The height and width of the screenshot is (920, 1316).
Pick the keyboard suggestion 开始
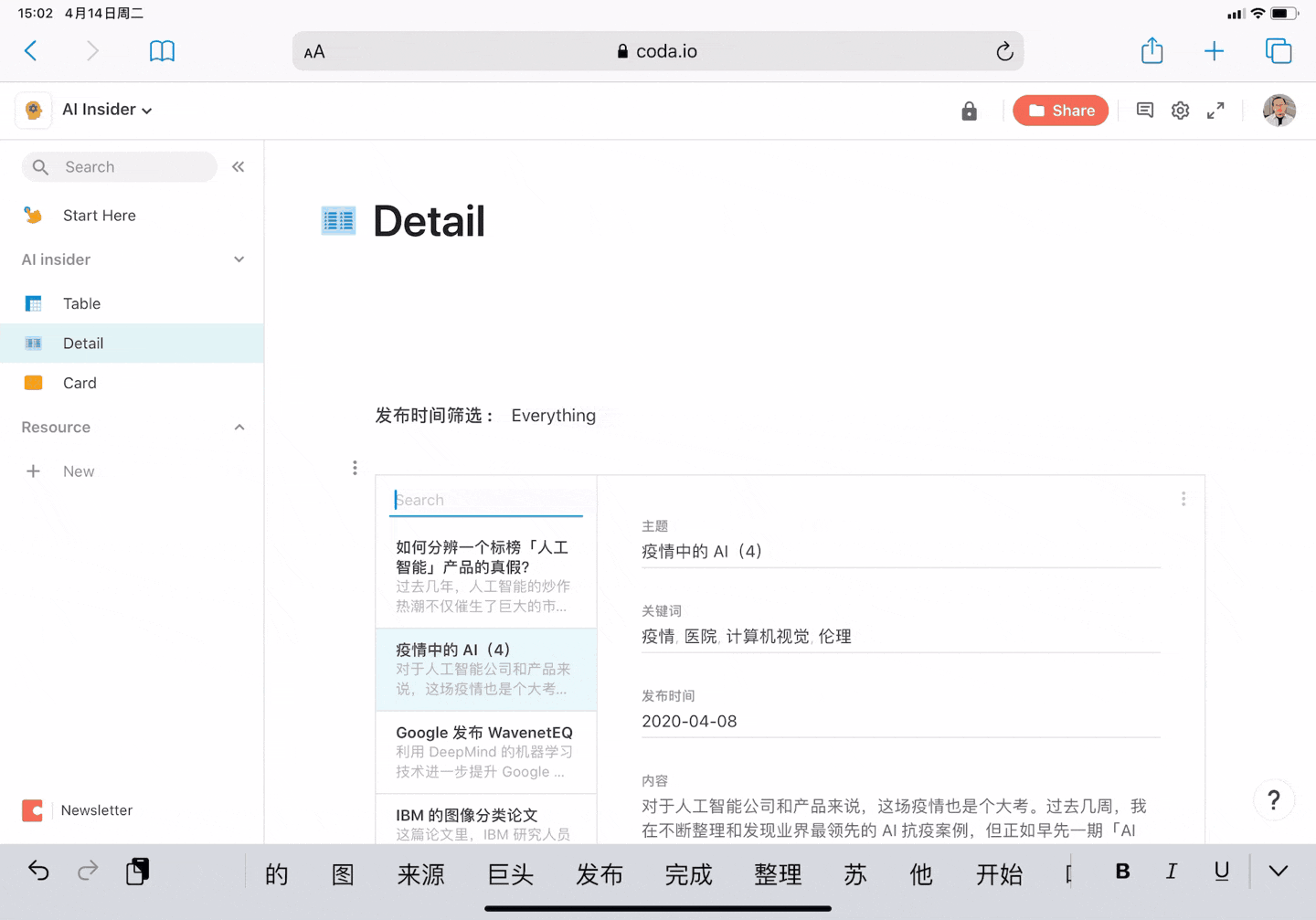[x=1000, y=874]
